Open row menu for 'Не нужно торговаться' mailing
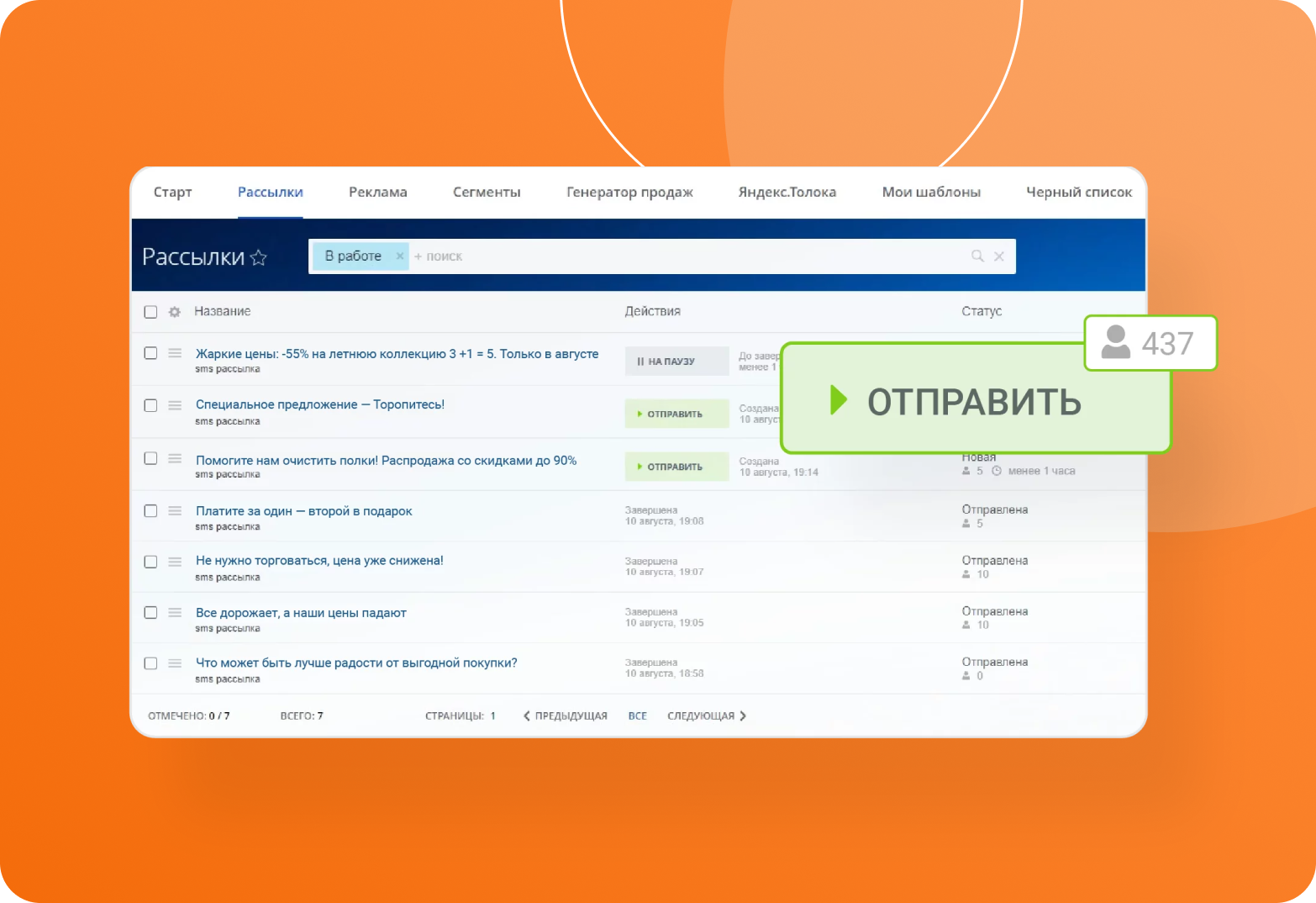The image size is (1316, 903). tap(175, 561)
